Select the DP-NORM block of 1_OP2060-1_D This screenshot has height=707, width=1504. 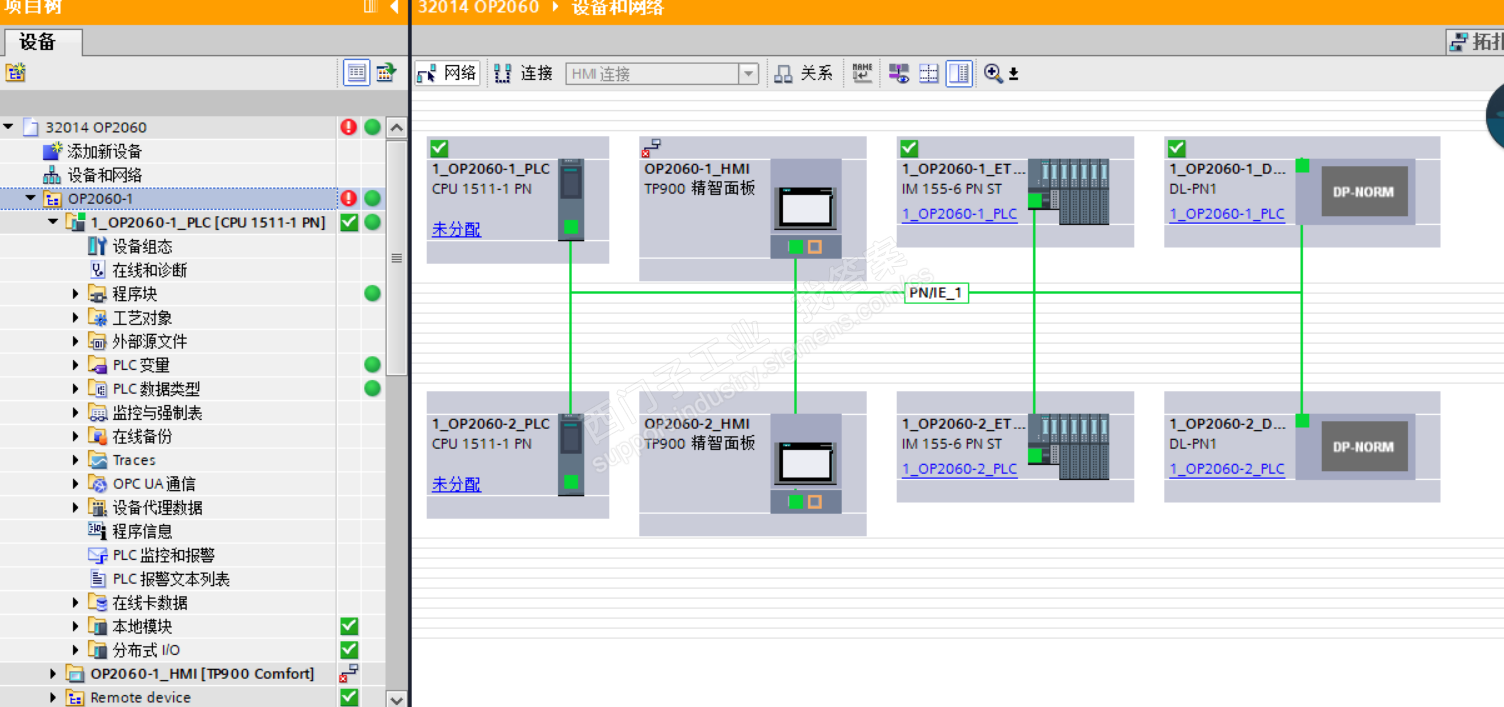(1365, 191)
